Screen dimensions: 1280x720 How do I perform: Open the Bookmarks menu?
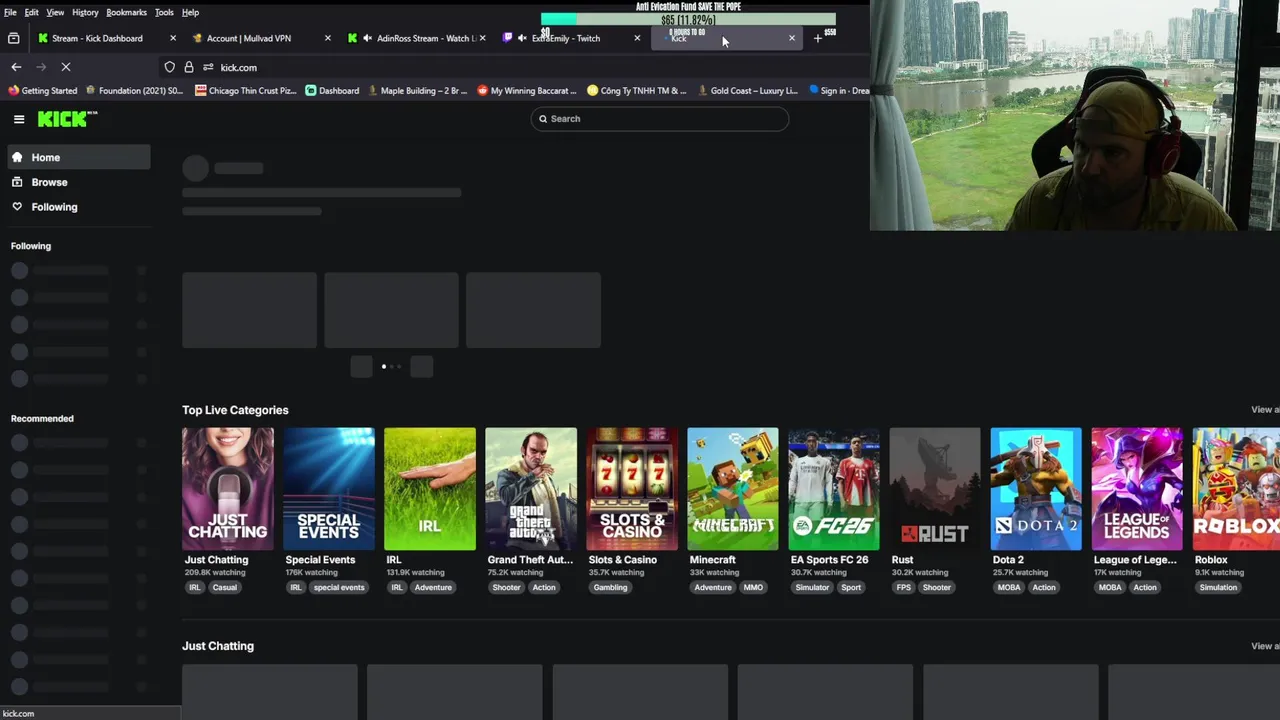click(x=126, y=12)
